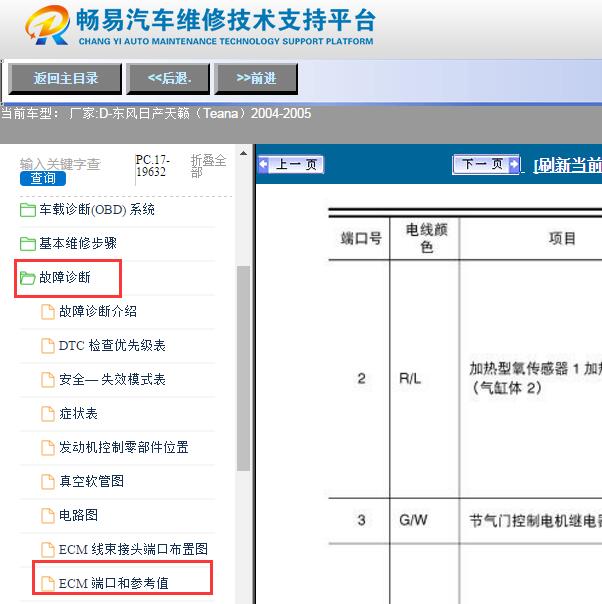This screenshot has height=604, width=602.
Task: Click page icon beside 故障诊断介绍
Action: [x=48, y=312]
